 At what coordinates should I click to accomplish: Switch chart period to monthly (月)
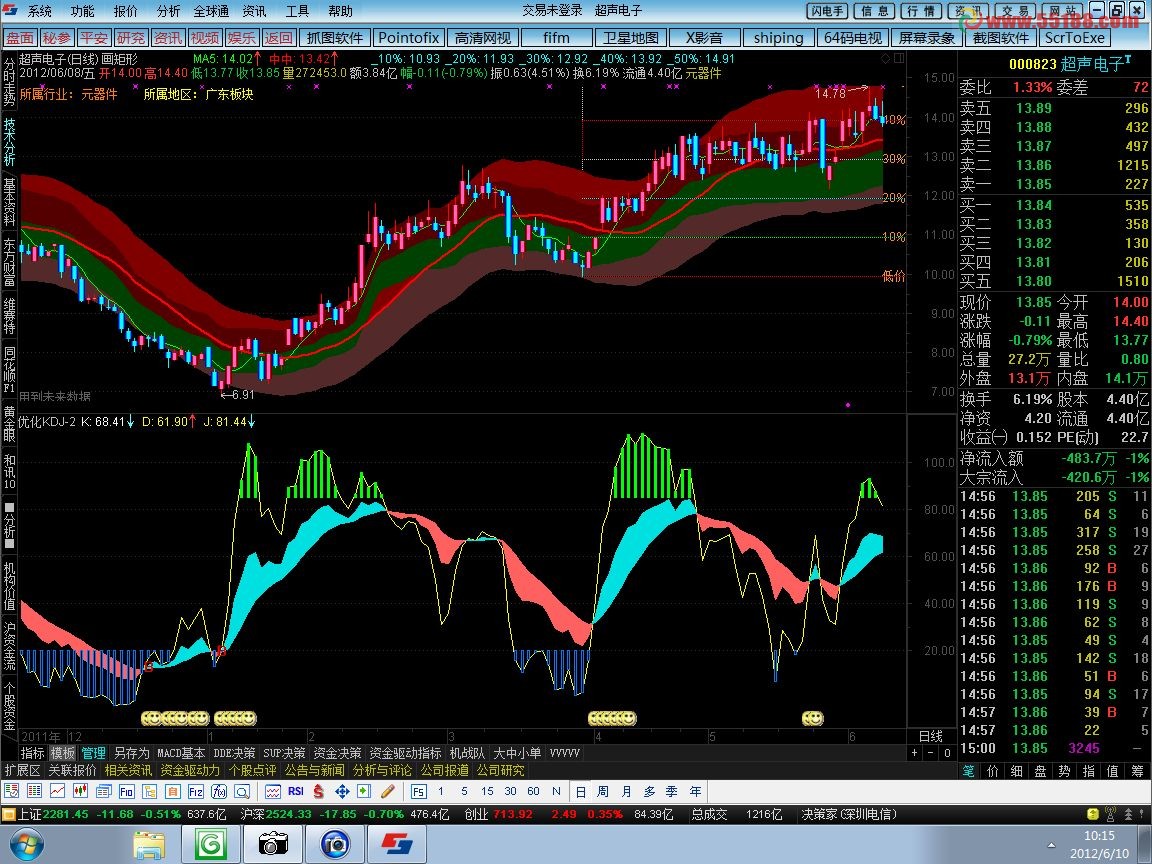626,791
